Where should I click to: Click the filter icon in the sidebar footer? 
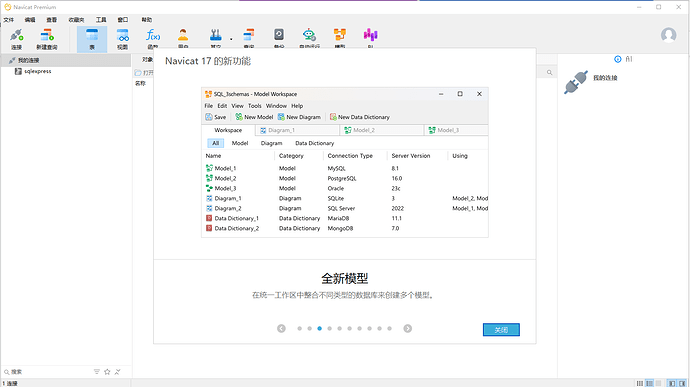[x=97, y=372]
